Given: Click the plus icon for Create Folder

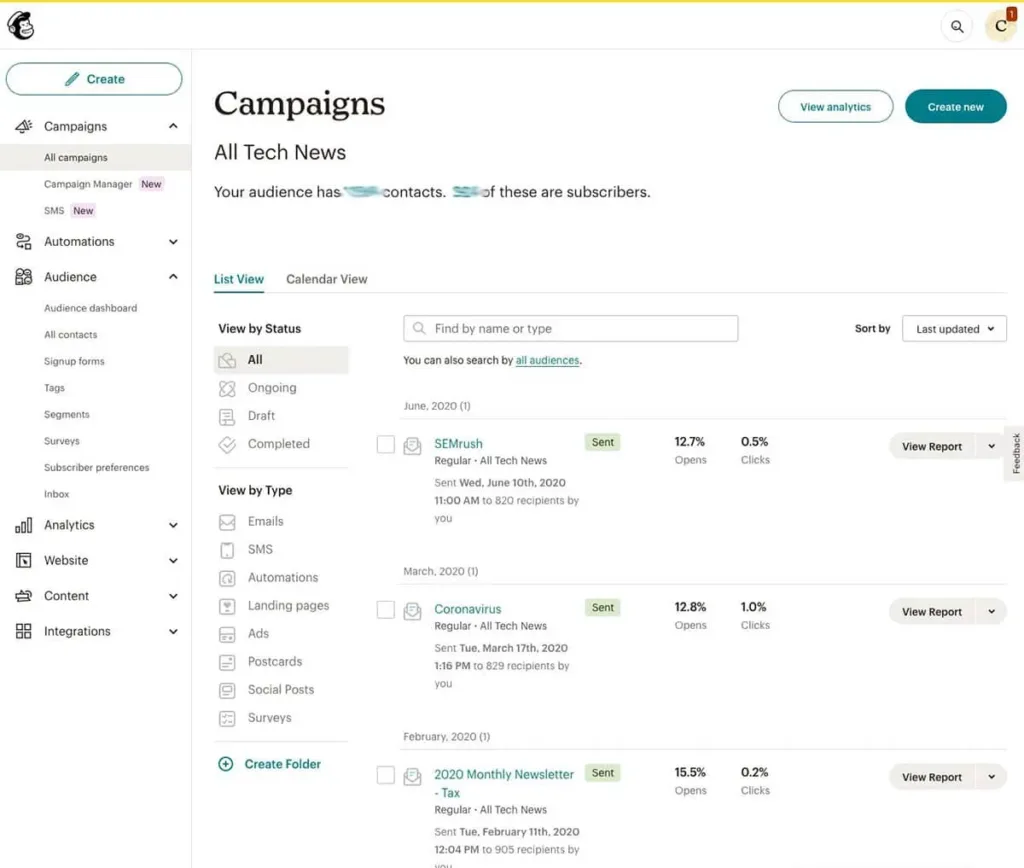Looking at the screenshot, I should (226, 764).
